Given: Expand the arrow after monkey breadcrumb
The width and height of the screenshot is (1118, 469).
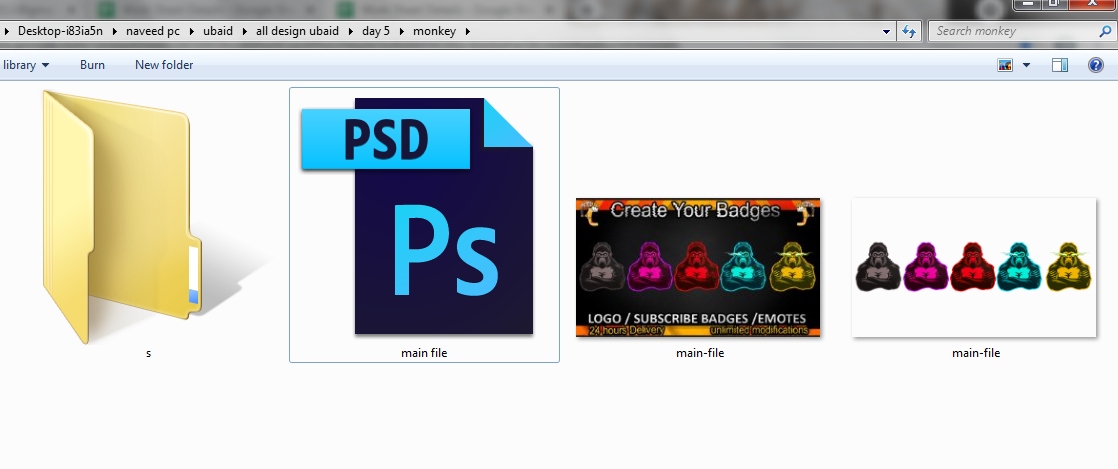Looking at the screenshot, I should [468, 31].
